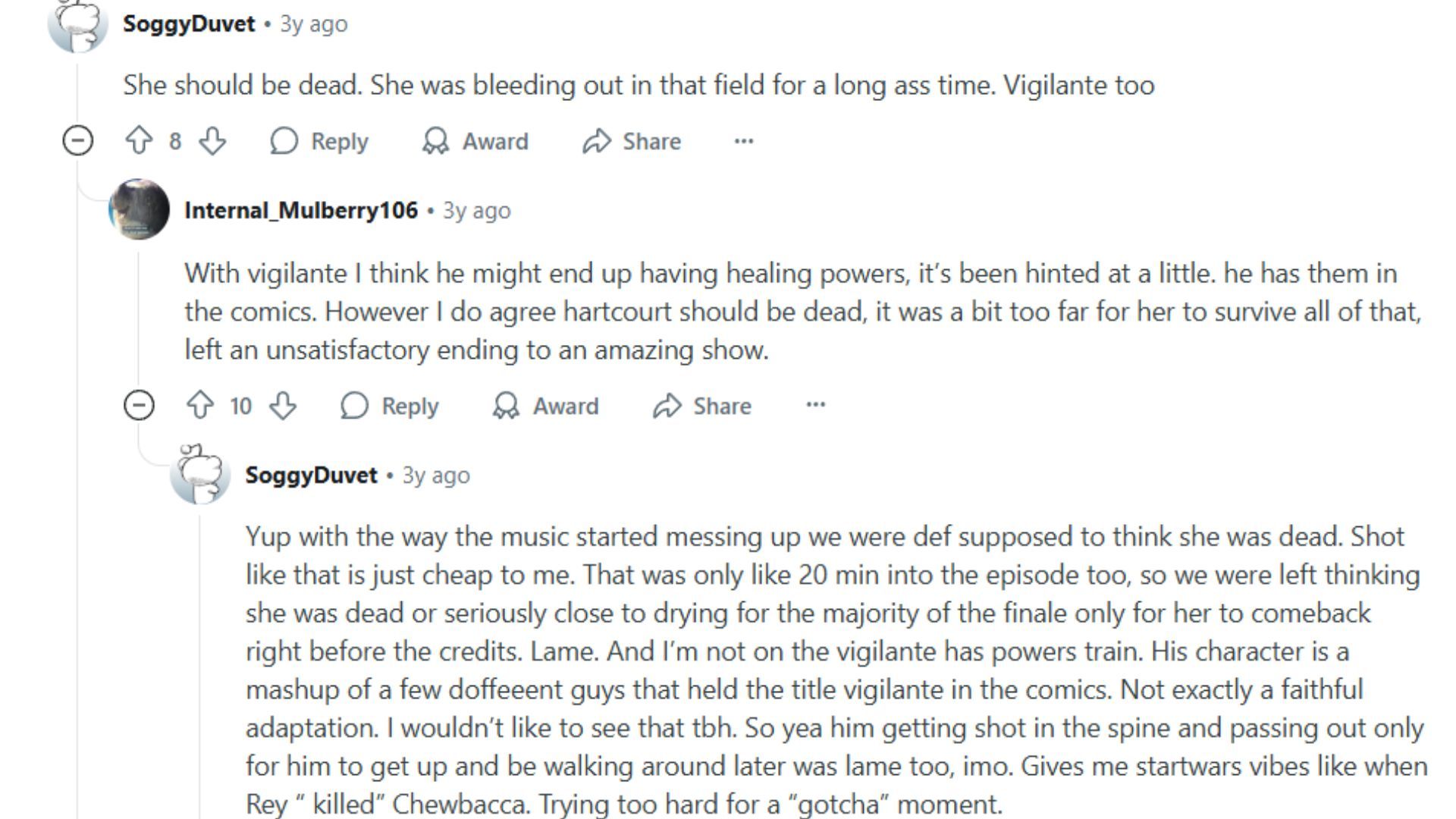
Task: Click SoggyDuvet's avatar on the nested reply
Action: coord(200,475)
